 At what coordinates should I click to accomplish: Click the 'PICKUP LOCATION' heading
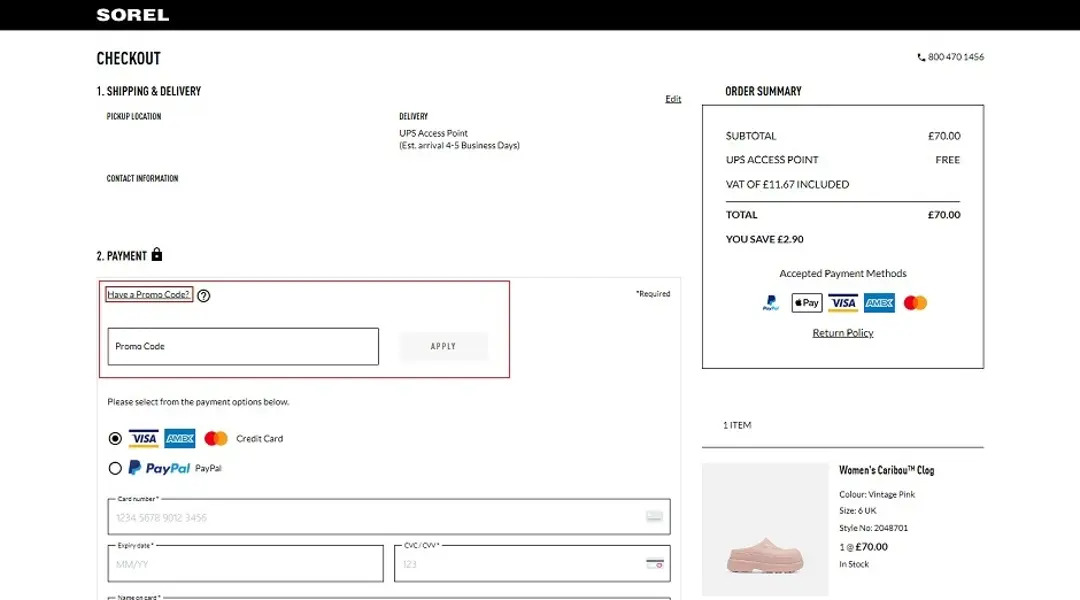134,116
